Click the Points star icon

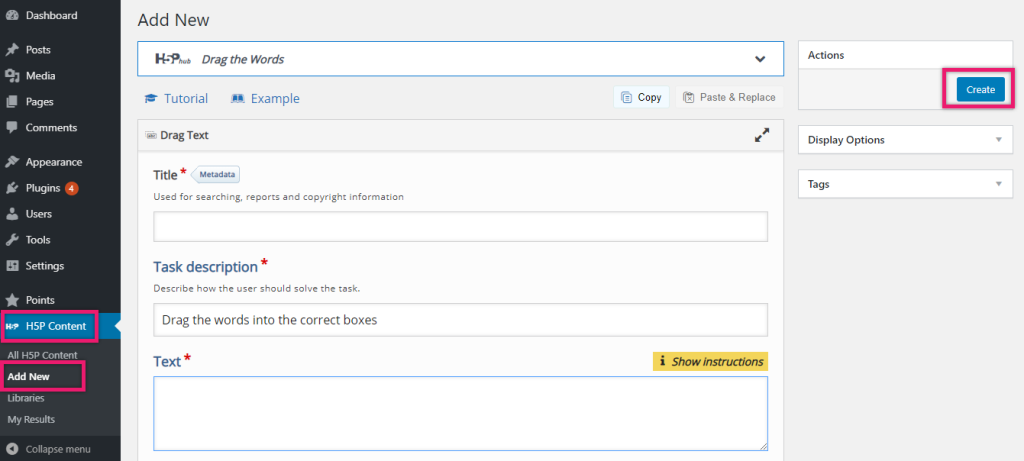[x=12, y=300]
